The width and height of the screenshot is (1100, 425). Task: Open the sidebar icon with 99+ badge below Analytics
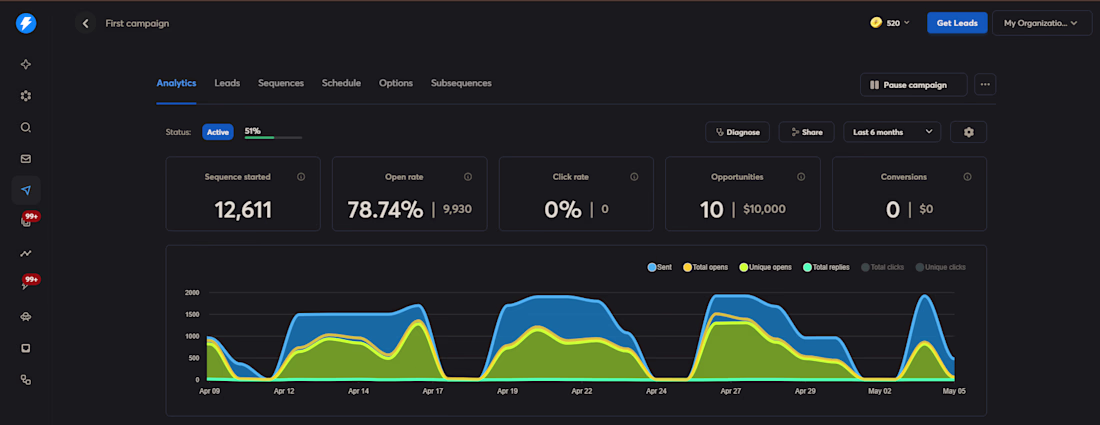(27, 284)
